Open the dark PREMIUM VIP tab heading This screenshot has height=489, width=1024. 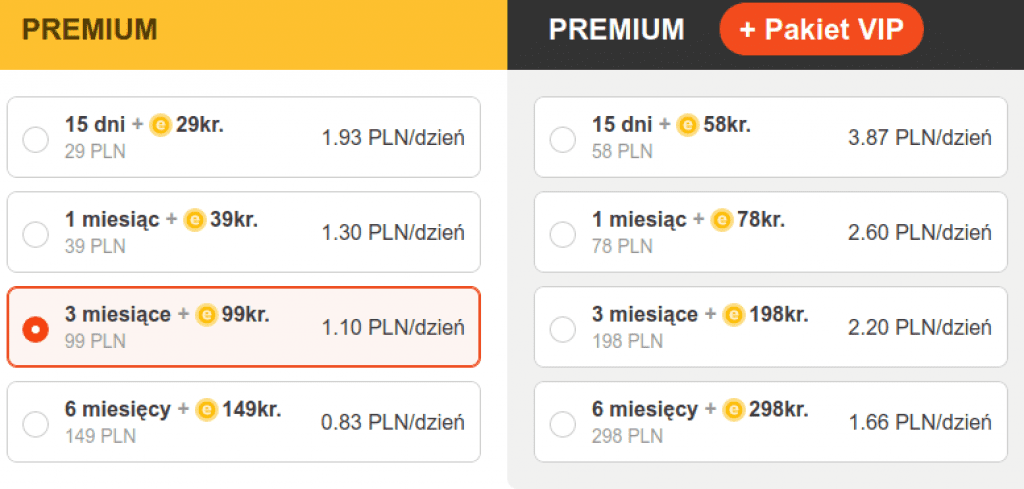point(616,30)
